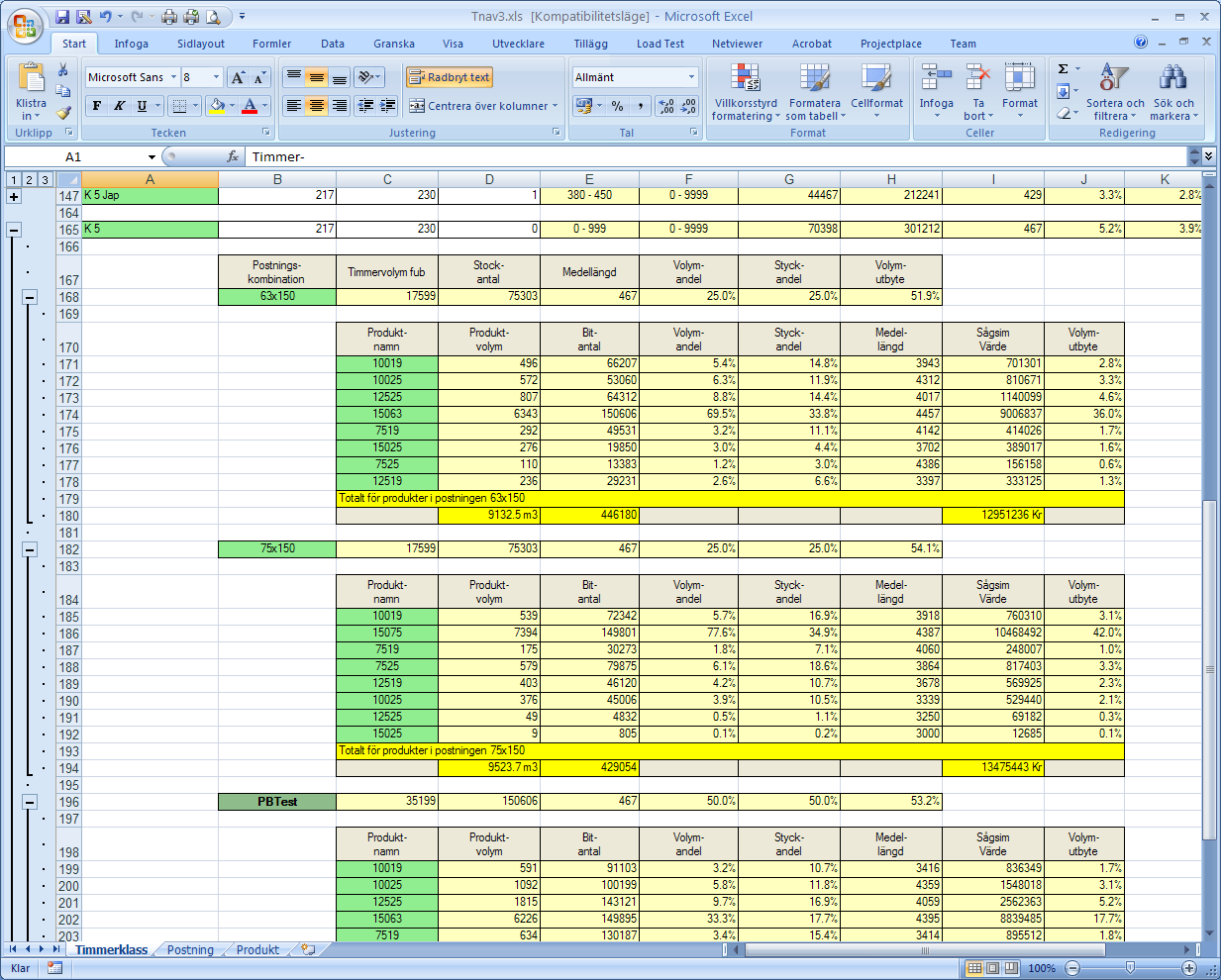Open Formatera som tabell gallery
The image size is (1221, 980).
coord(814,91)
